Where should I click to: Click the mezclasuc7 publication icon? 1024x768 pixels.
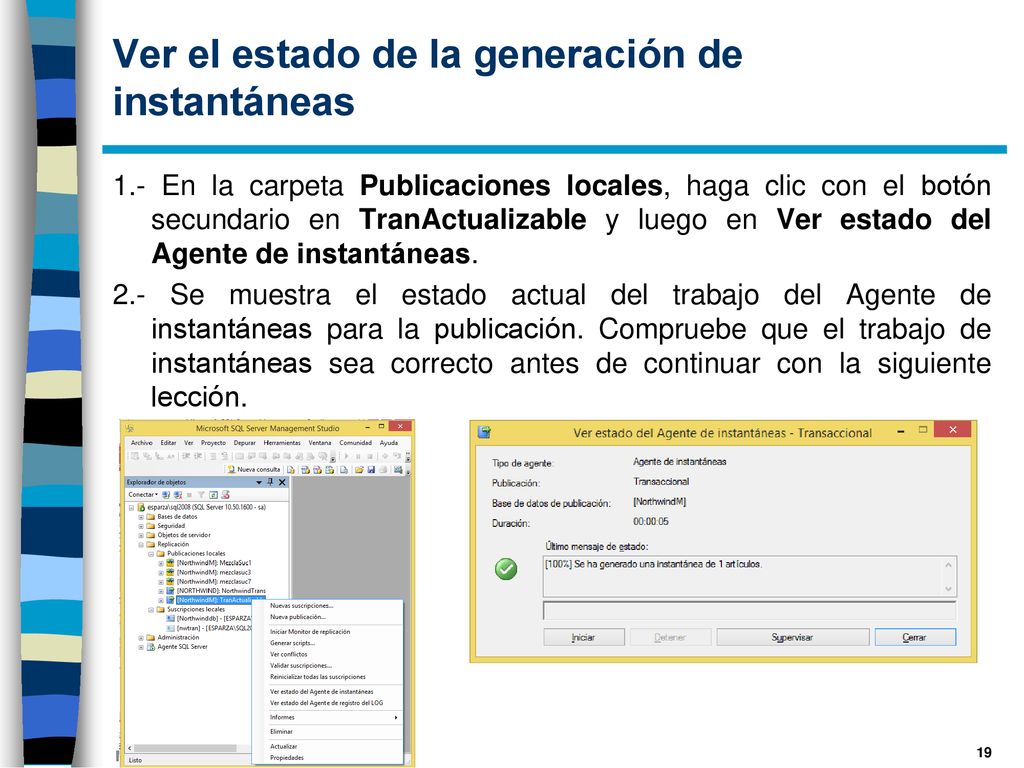170,581
